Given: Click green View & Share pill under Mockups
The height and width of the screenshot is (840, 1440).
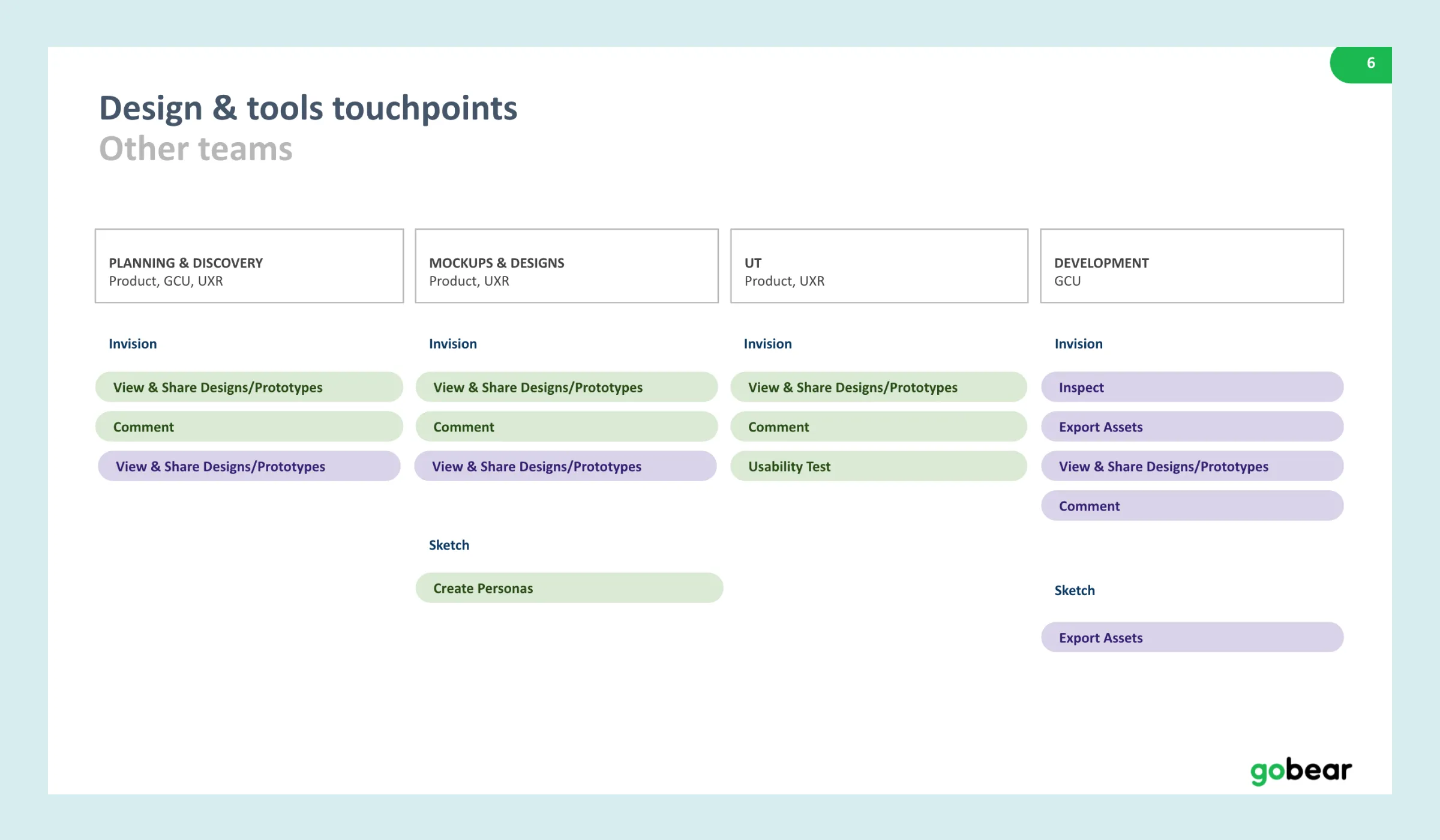Looking at the screenshot, I should 566,387.
